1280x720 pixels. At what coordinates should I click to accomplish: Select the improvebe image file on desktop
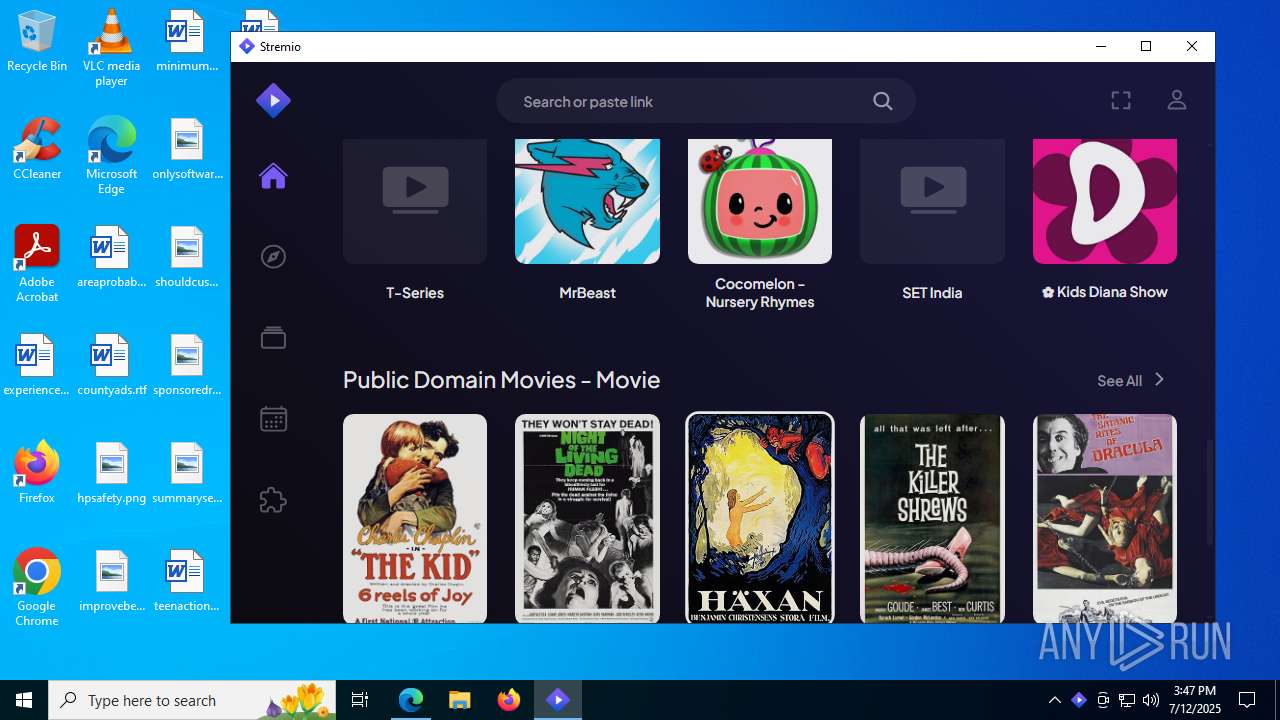click(111, 581)
